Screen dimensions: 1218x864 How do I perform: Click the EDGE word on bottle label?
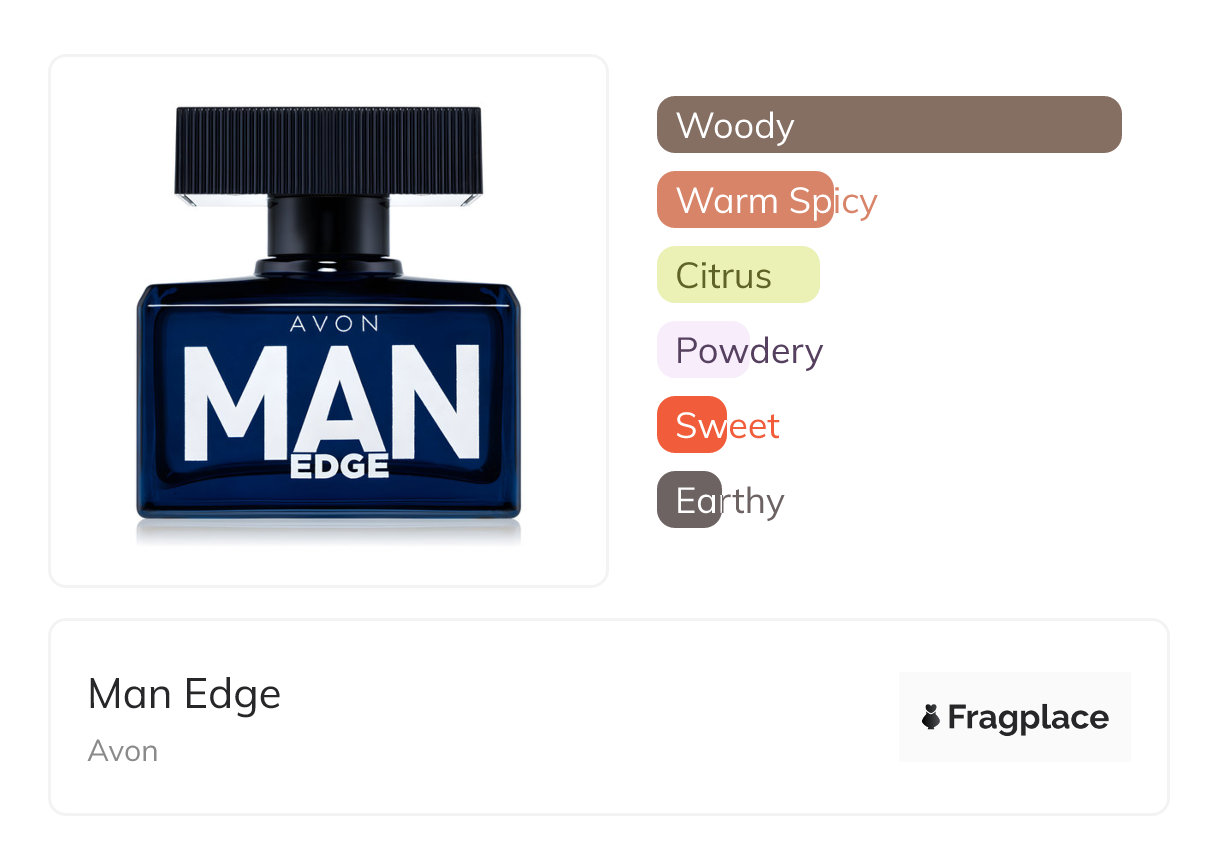pos(339,466)
